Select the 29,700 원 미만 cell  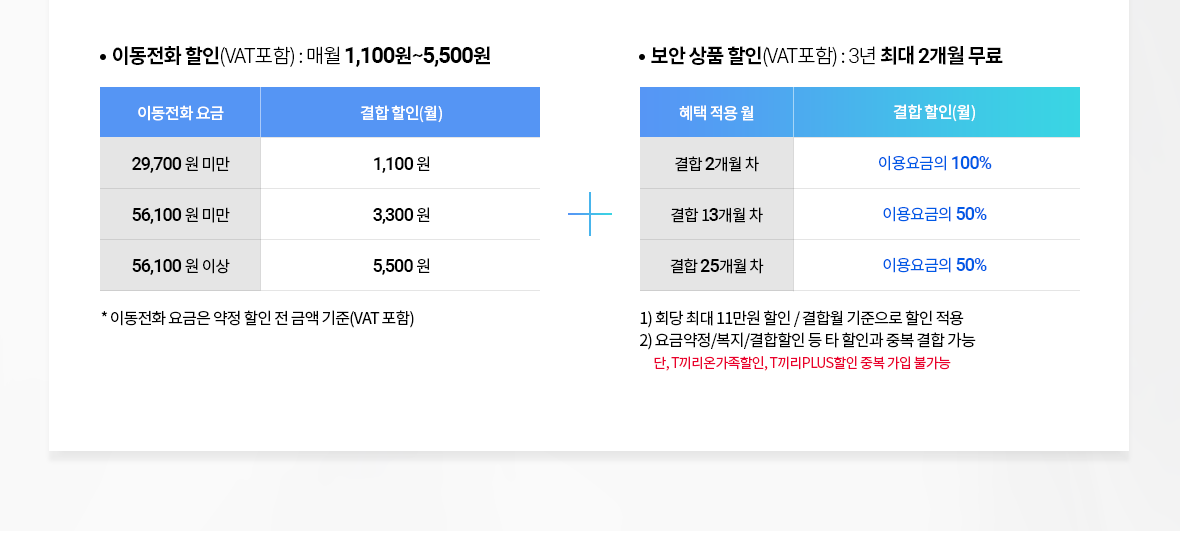point(180,164)
